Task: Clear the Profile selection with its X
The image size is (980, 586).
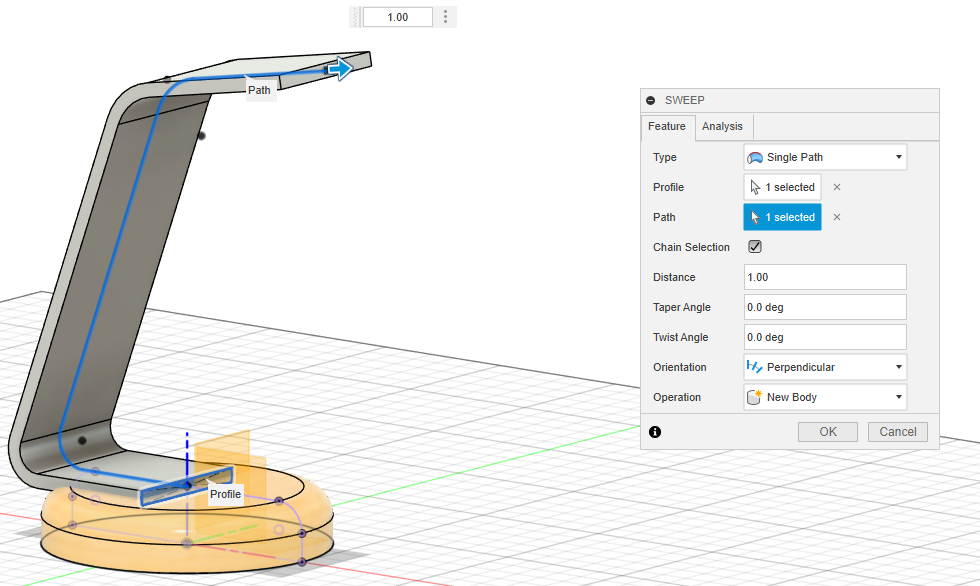Action: coord(837,187)
